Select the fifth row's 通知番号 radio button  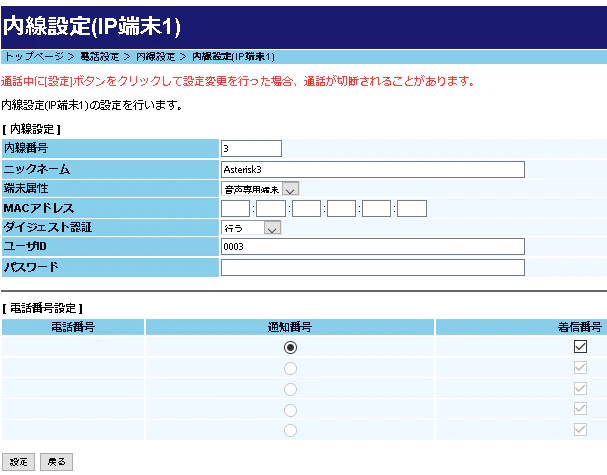click(x=290, y=430)
